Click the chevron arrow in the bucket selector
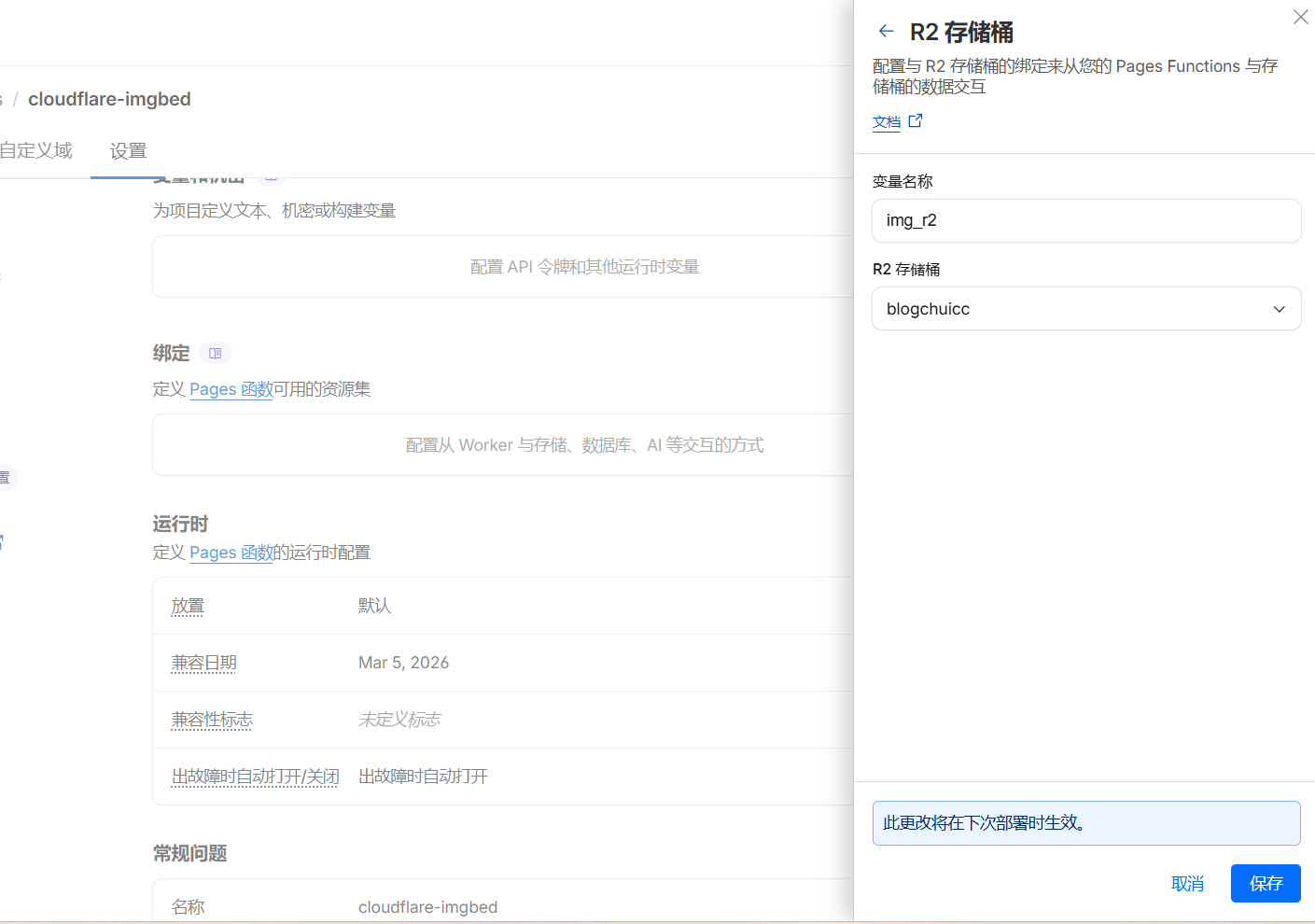The image size is (1315, 924). point(1279,310)
